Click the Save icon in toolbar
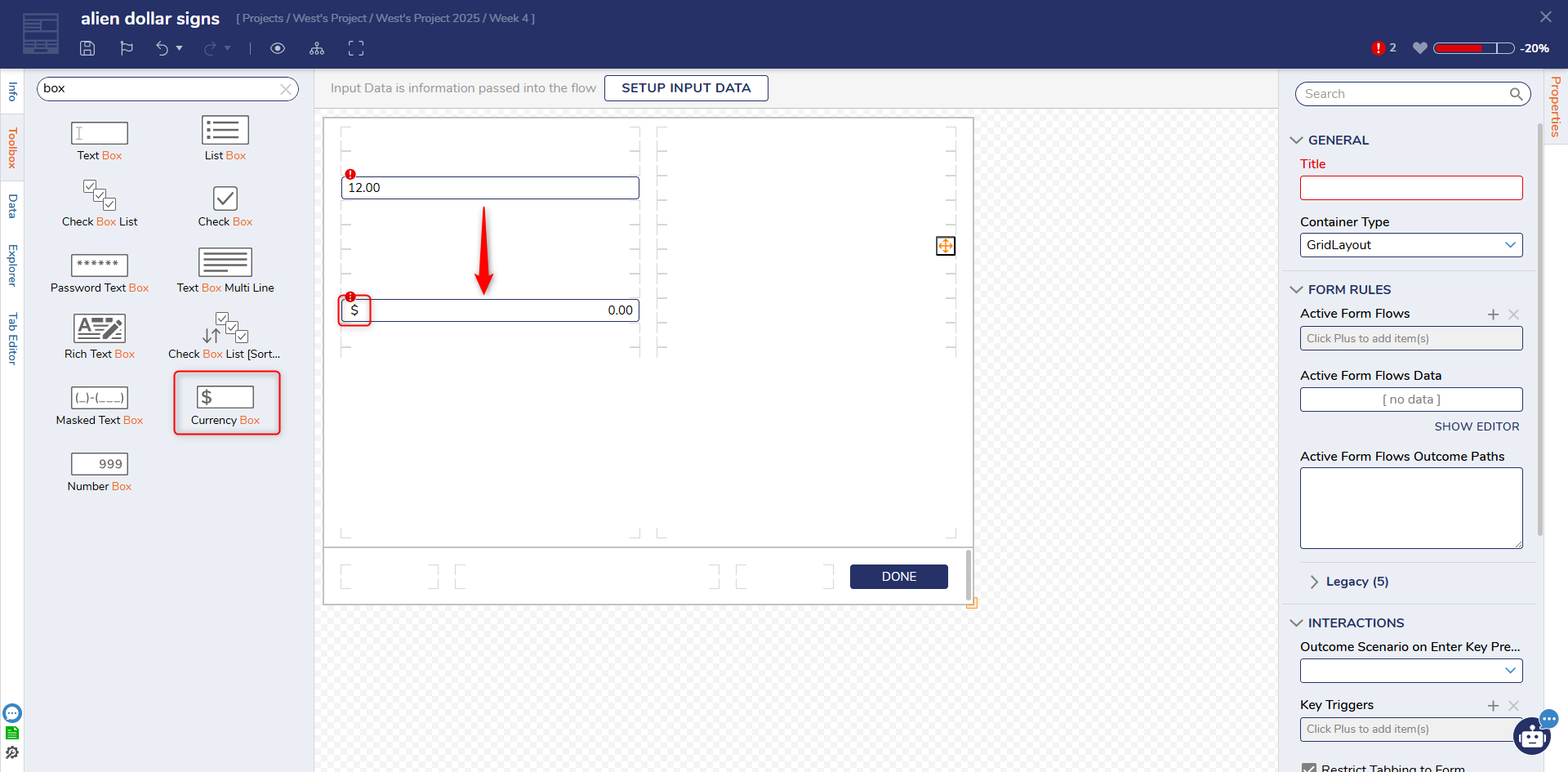1568x772 pixels. tap(87, 49)
